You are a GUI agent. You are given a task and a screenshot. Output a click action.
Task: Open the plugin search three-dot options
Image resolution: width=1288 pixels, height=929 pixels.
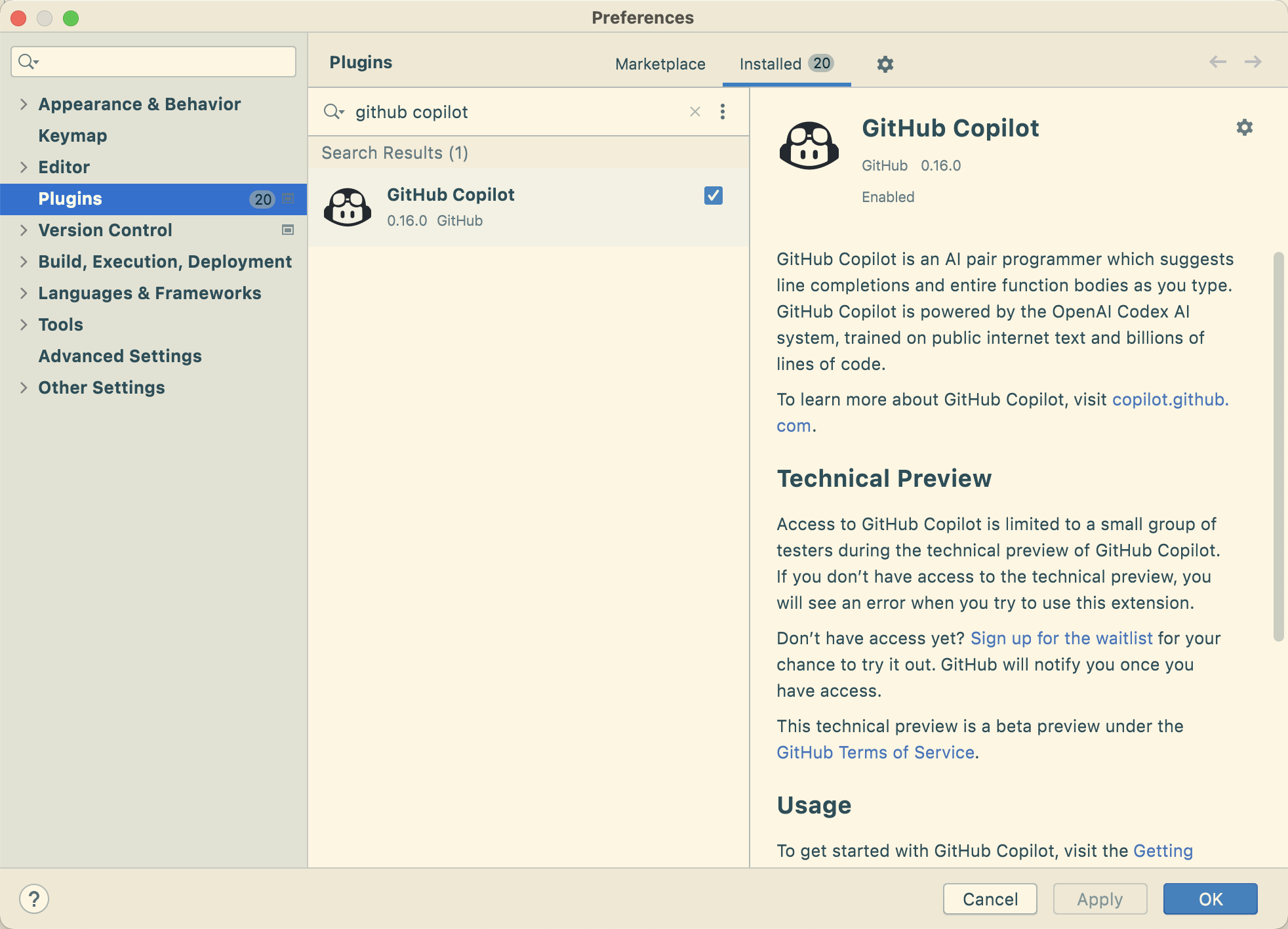723,112
